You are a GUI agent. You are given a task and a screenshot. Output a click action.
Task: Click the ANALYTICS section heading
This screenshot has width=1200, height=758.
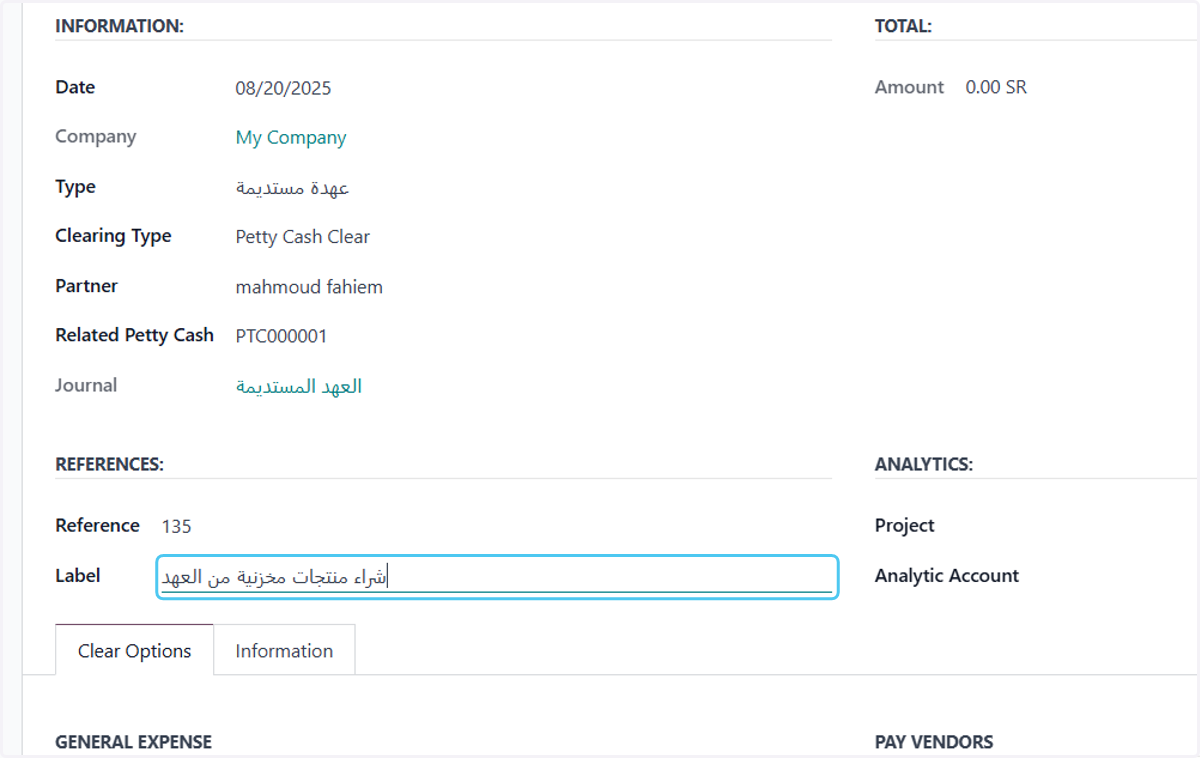(923, 464)
